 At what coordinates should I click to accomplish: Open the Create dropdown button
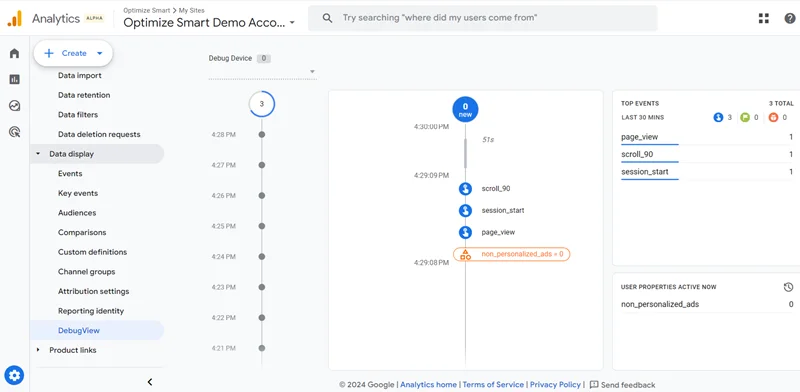(x=73, y=53)
